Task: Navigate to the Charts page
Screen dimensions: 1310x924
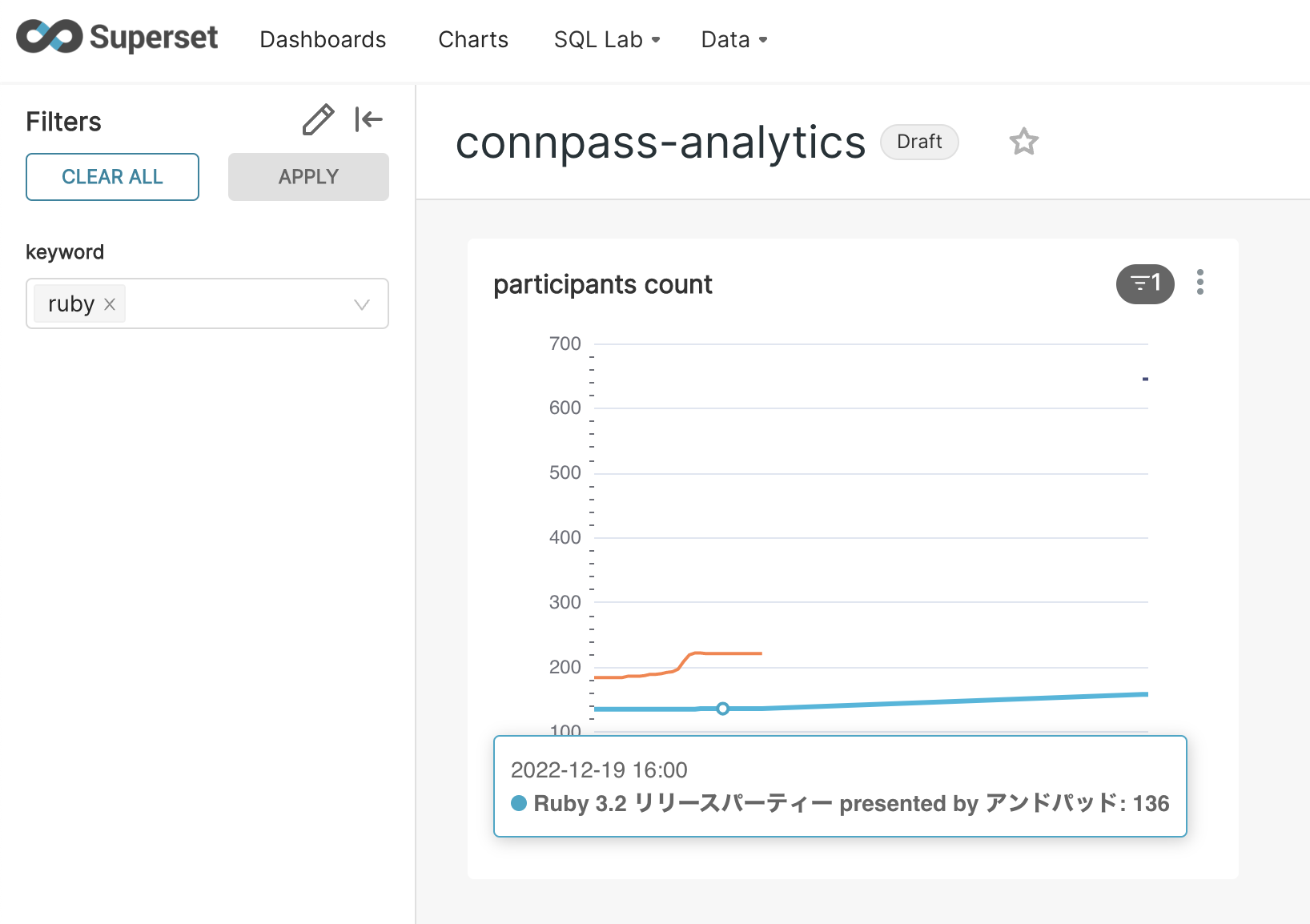Action: 473,39
